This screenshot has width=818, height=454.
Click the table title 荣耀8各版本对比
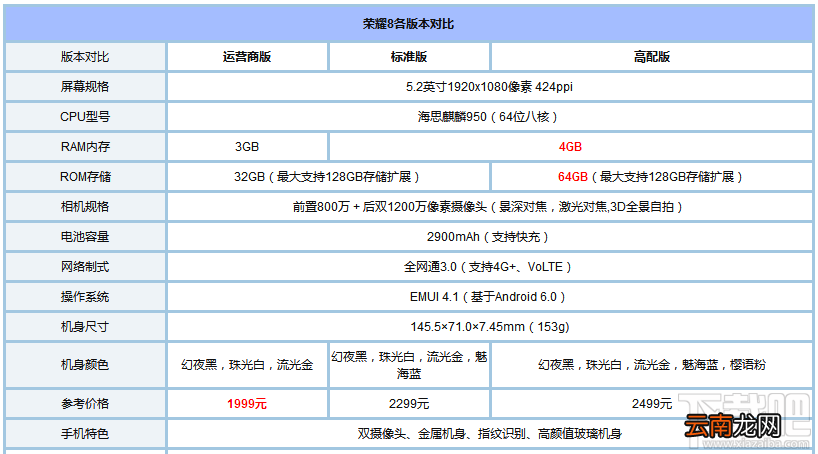pyautogui.click(x=408, y=24)
